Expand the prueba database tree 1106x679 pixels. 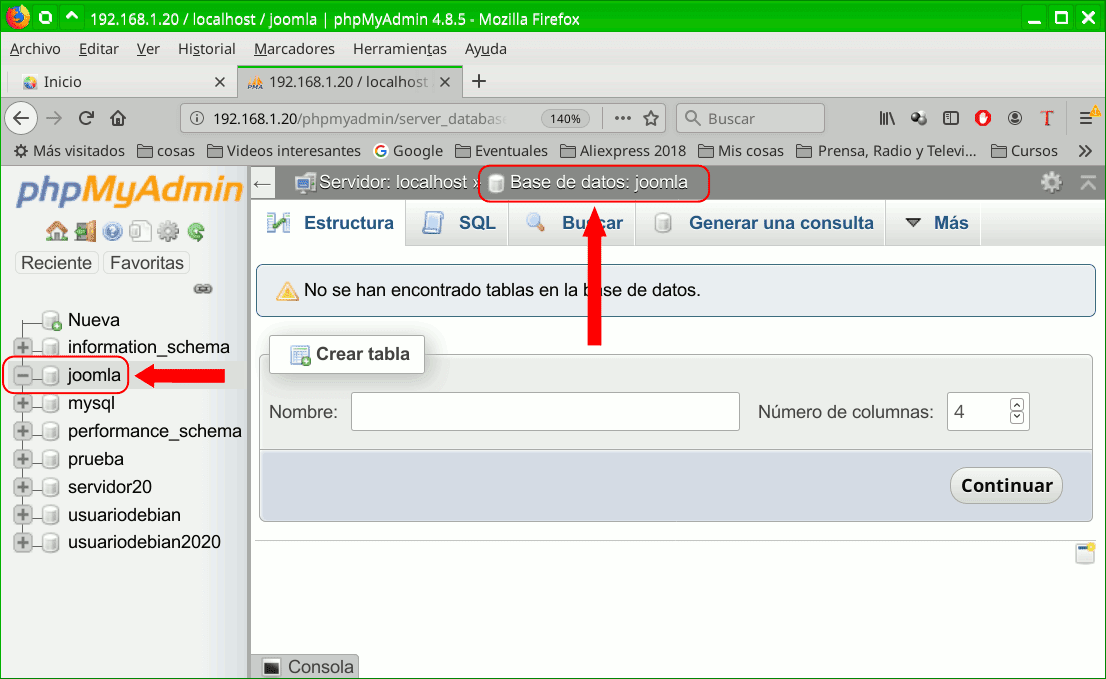point(23,458)
